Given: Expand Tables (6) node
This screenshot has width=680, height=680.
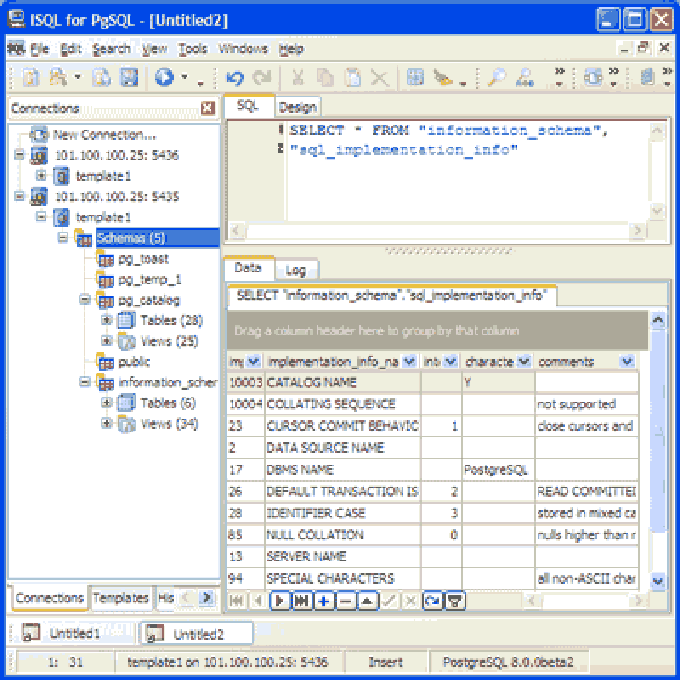Looking at the screenshot, I should coord(106,402).
